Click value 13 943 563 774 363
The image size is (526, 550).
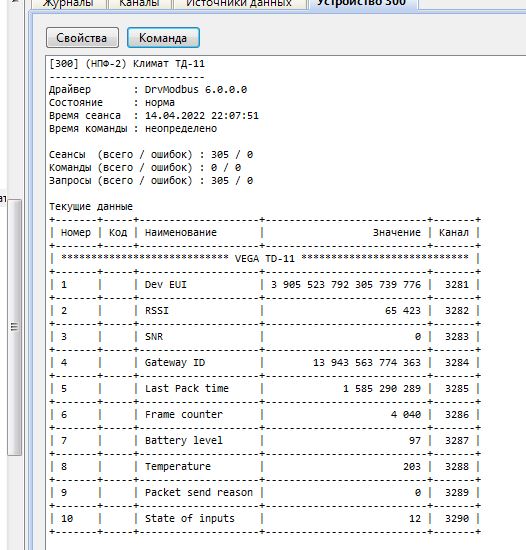tap(367, 362)
